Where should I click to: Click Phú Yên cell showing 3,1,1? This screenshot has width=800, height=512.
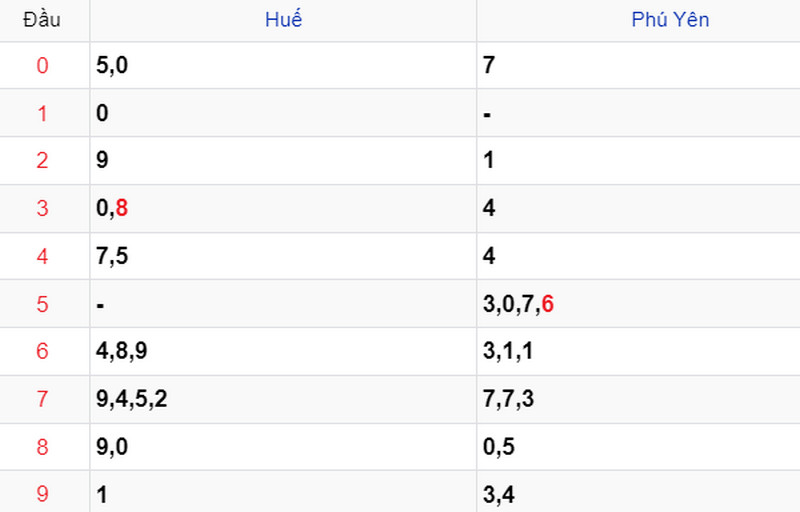(639, 351)
